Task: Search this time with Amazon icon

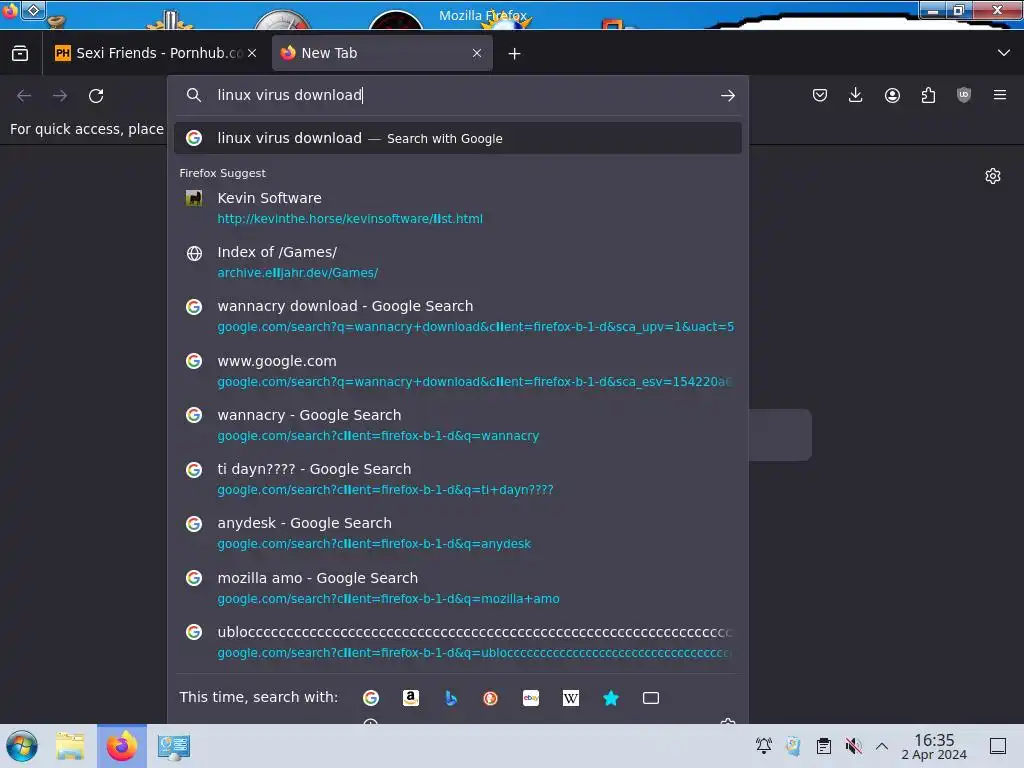Action: point(411,698)
